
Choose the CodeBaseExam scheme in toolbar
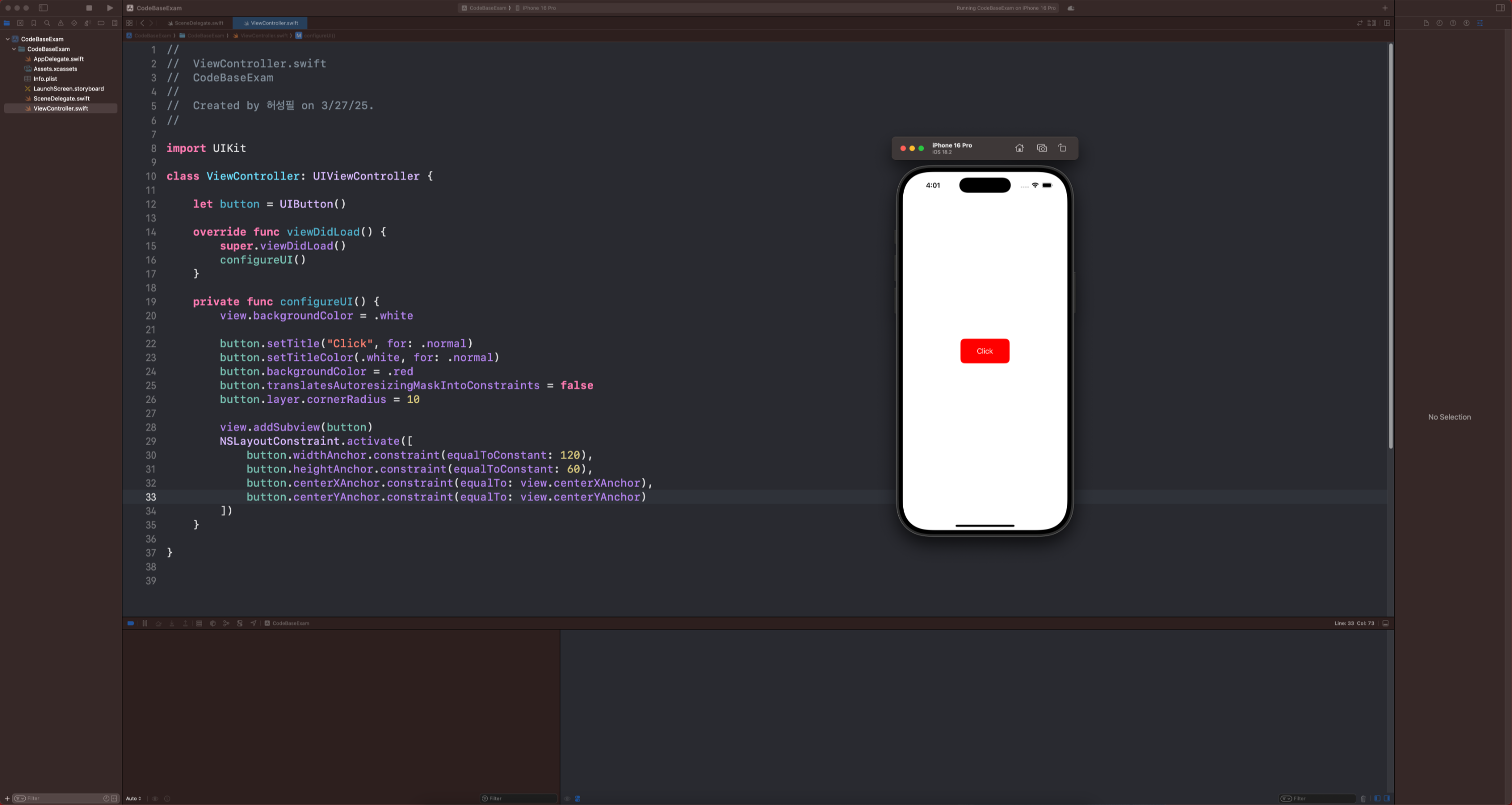tap(484, 8)
